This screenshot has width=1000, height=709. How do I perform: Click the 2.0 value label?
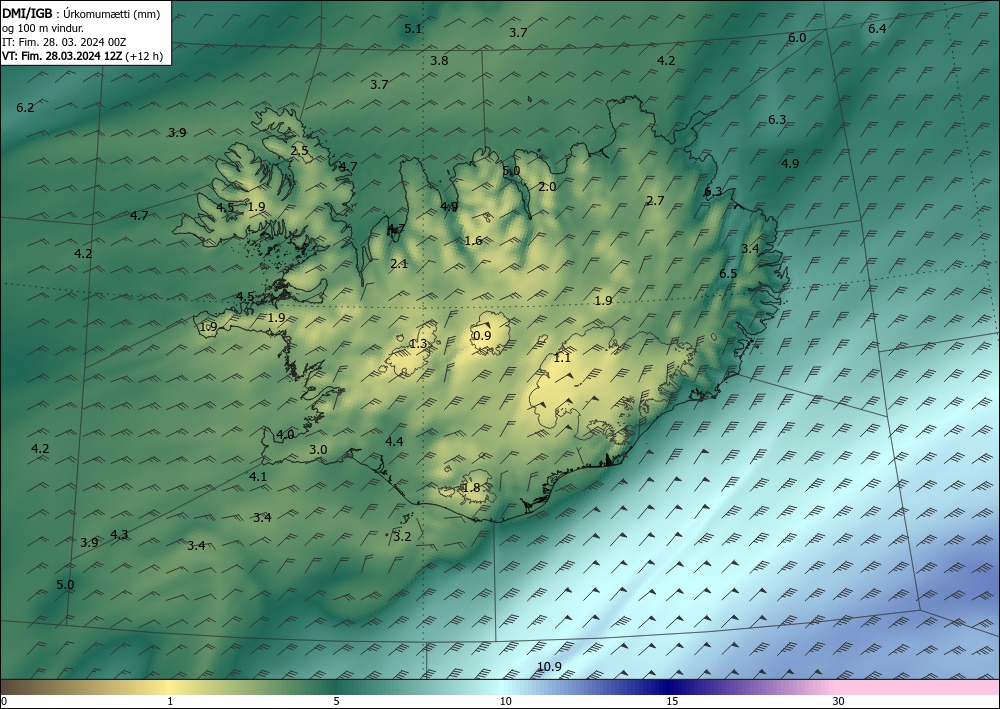(547, 187)
